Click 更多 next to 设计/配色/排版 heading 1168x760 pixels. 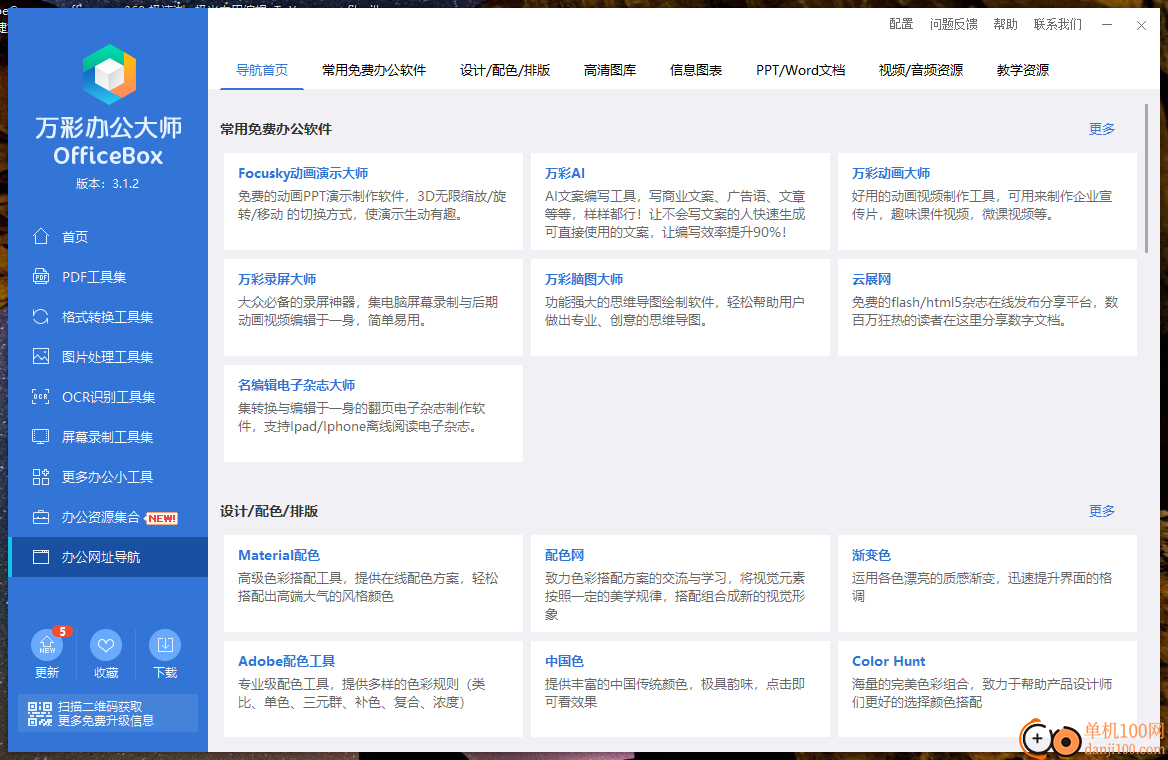[1102, 511]
